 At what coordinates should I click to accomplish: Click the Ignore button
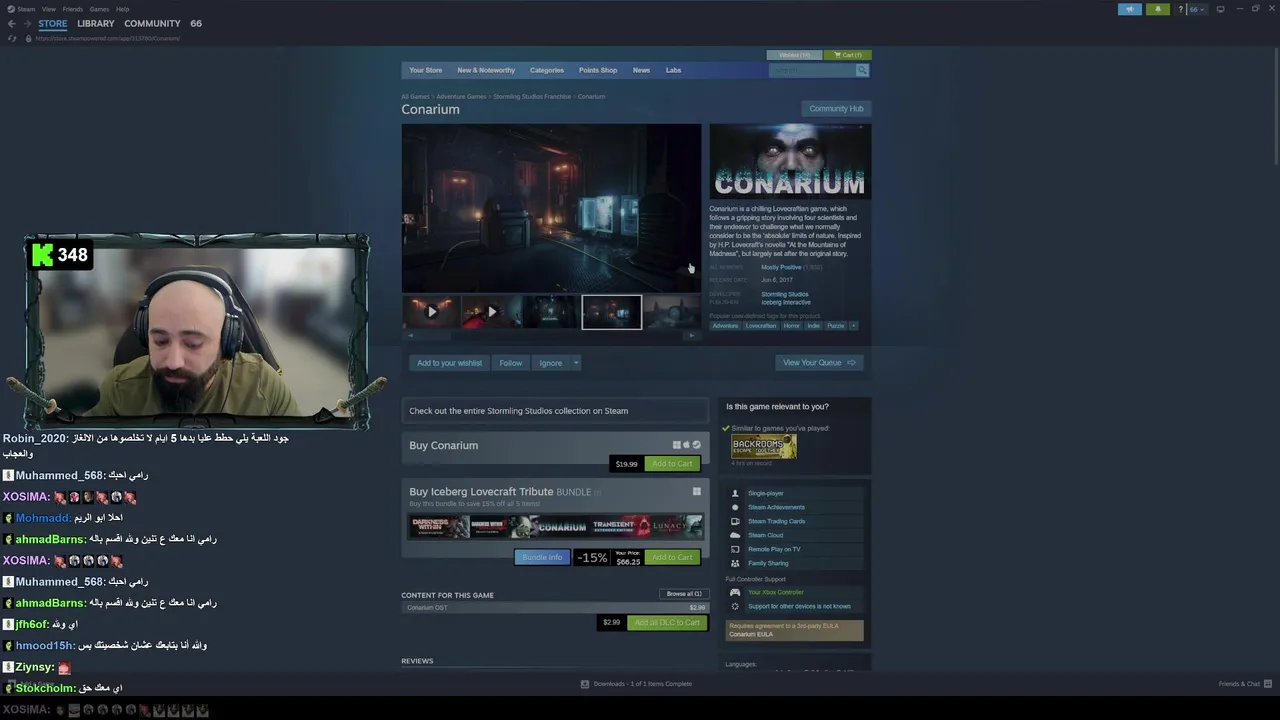tap(551, 363)
